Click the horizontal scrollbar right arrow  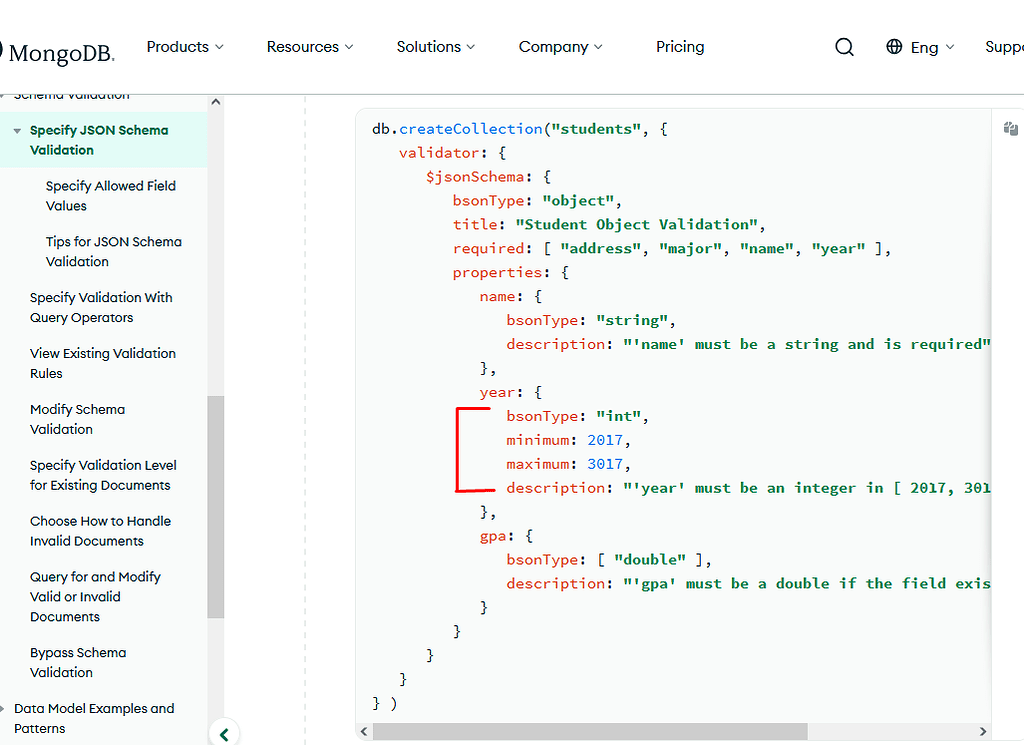point(984,731)
